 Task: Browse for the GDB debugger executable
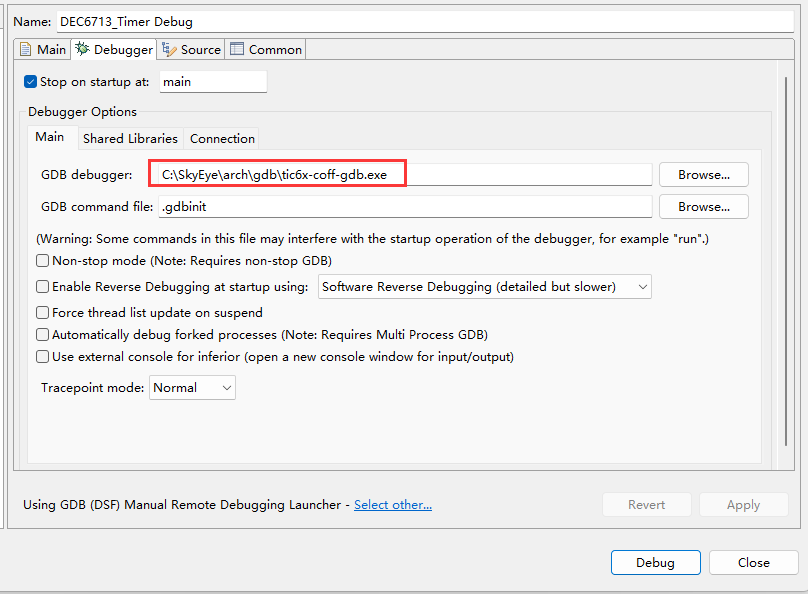(703, 175)
